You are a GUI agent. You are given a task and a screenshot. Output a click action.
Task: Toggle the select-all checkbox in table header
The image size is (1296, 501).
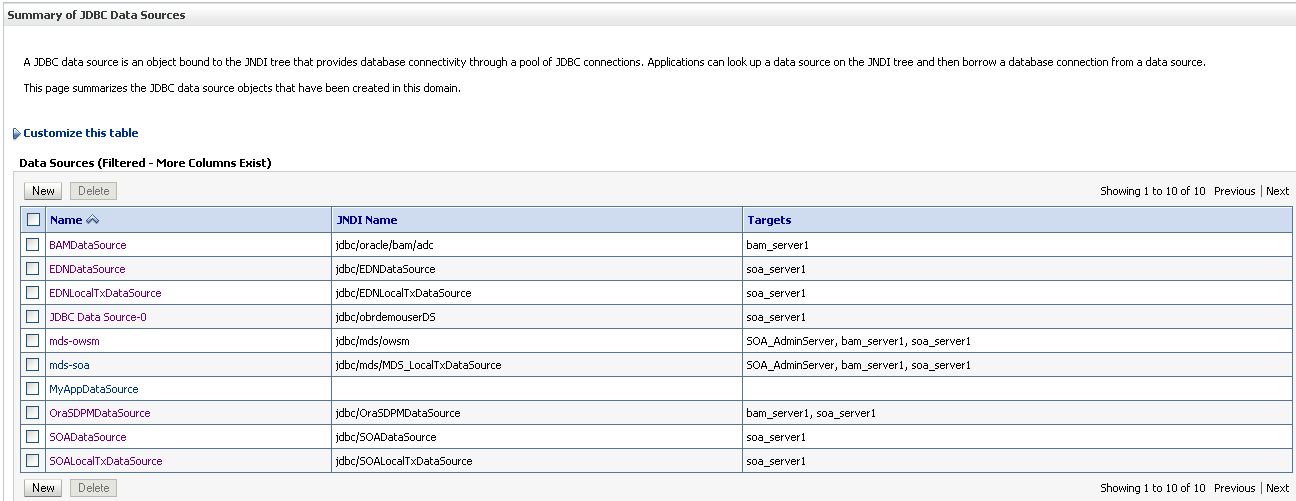click(x=33, y=220)
